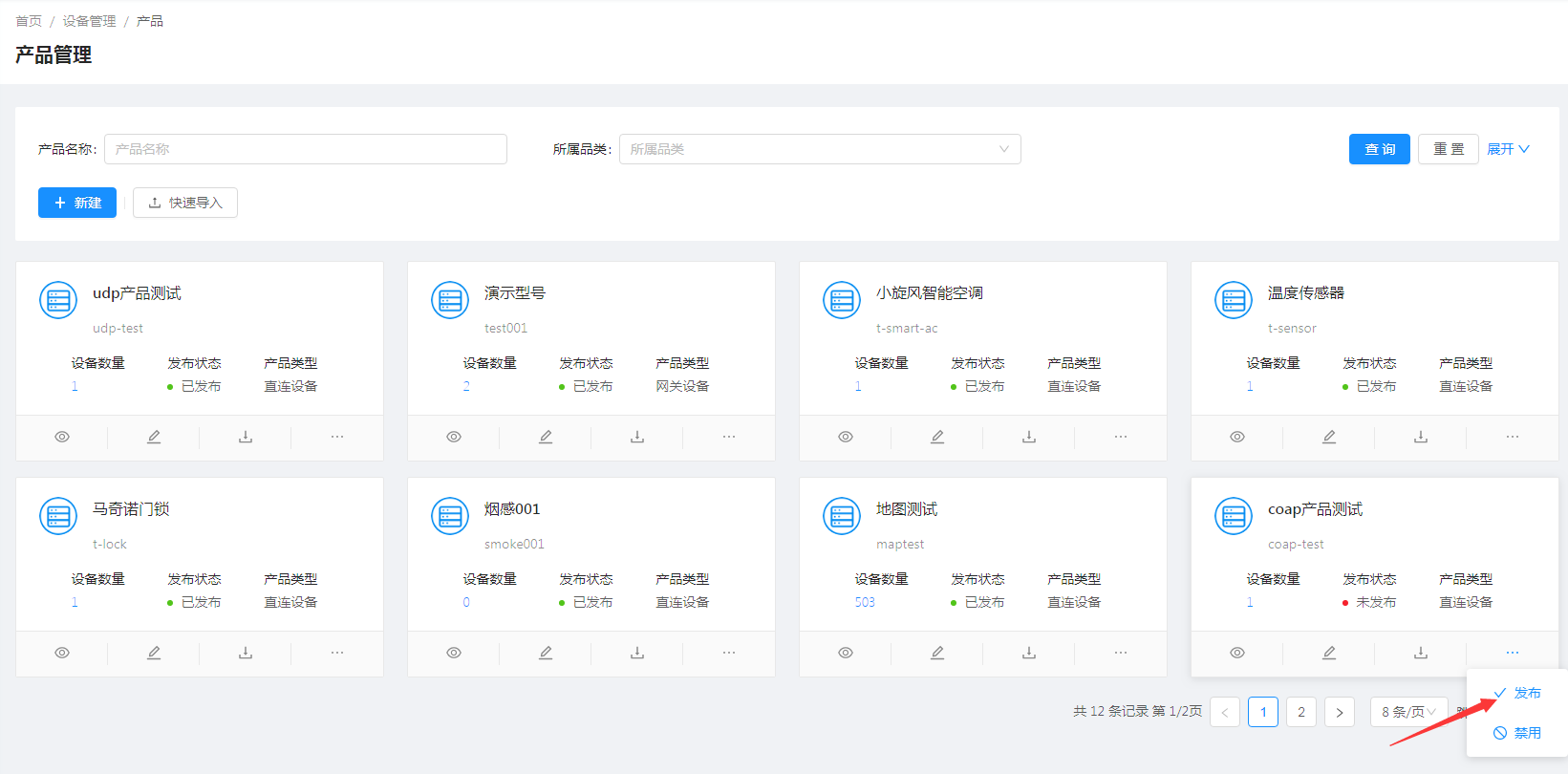Click the download icon on 小旋风智能空调 card

[1029, 437]
